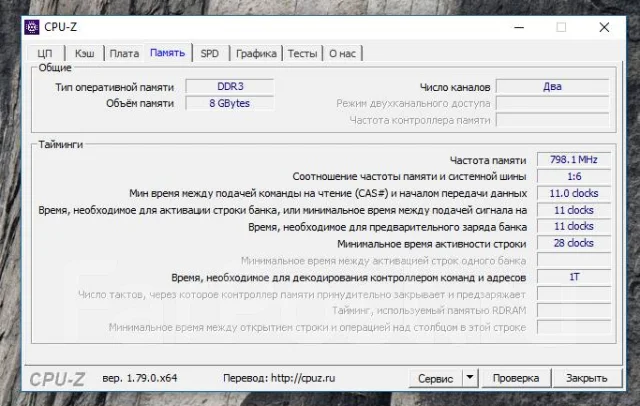The height and width of the screenshot is (406, 640).
Task: Close the CPU-Z window with X
Action: (x=604, y=27)
